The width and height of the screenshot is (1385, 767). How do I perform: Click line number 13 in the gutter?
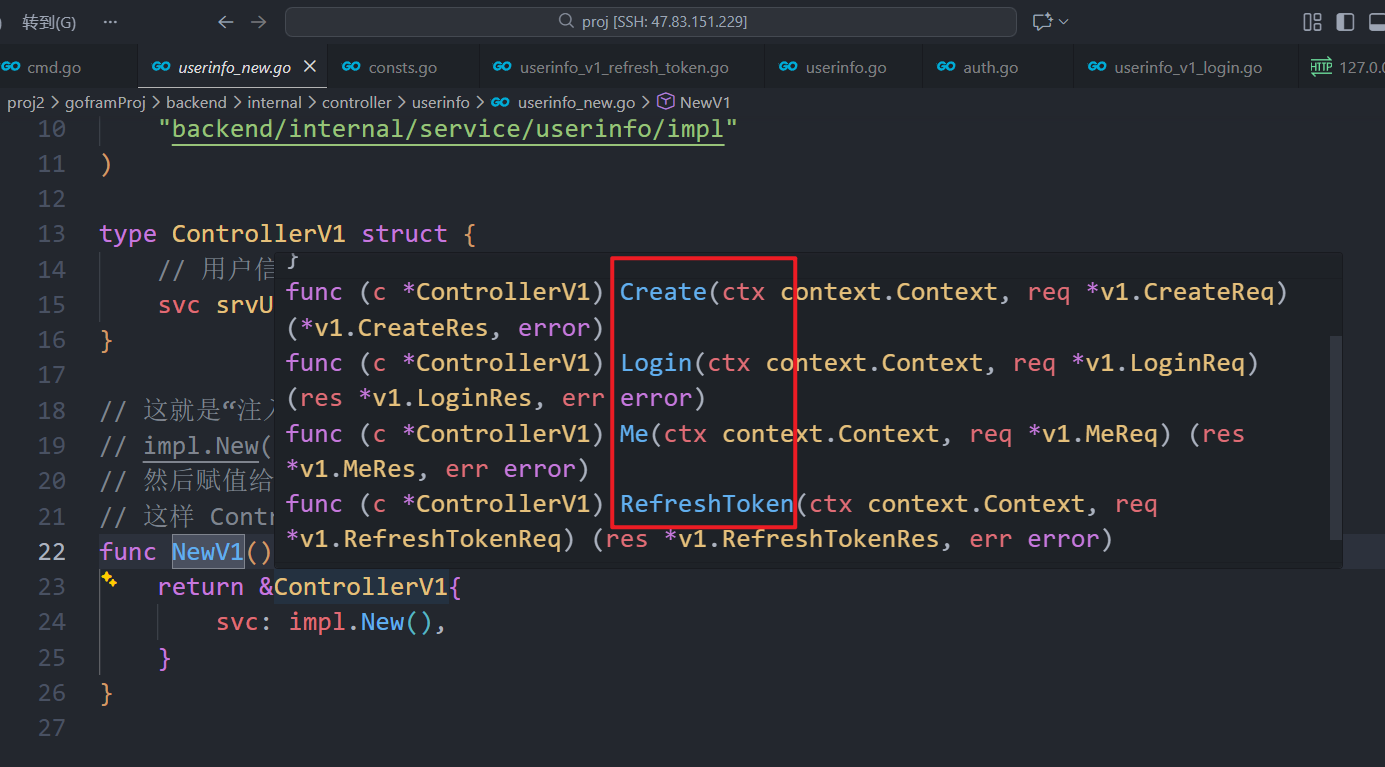(x=51, y=234)
